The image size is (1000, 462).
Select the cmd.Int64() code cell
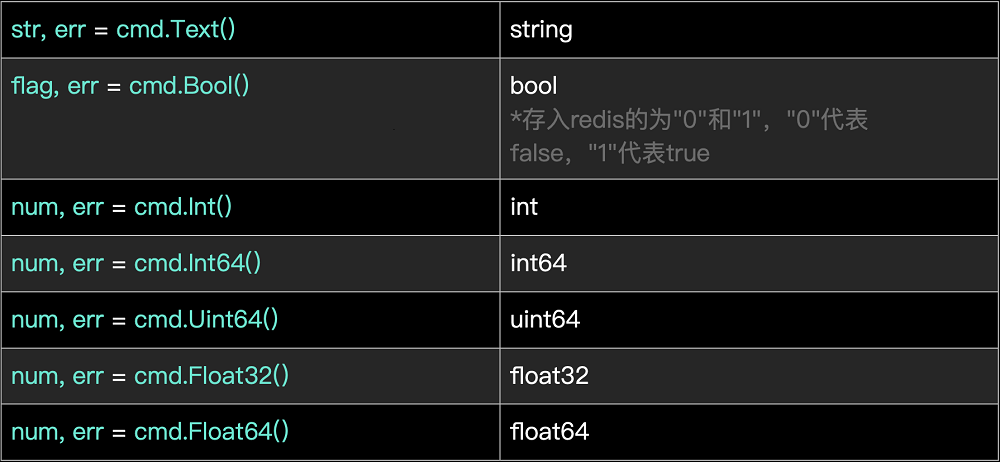251,264
